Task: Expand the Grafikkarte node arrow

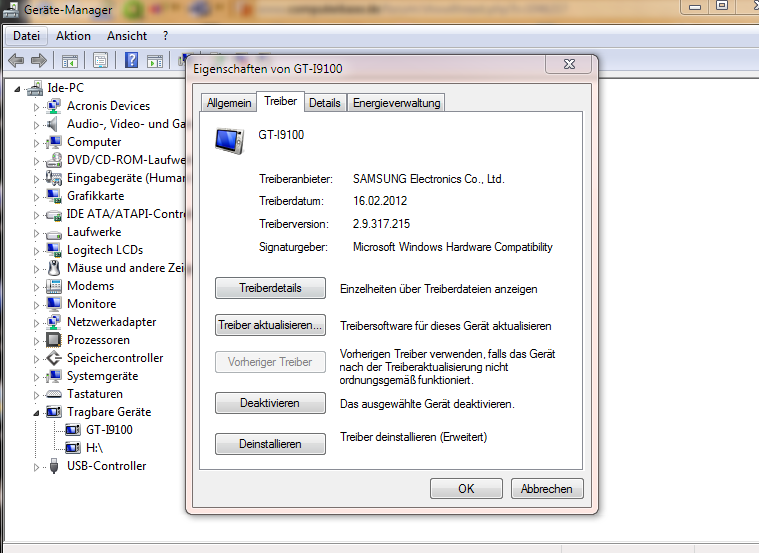Action: coord(36,197)
